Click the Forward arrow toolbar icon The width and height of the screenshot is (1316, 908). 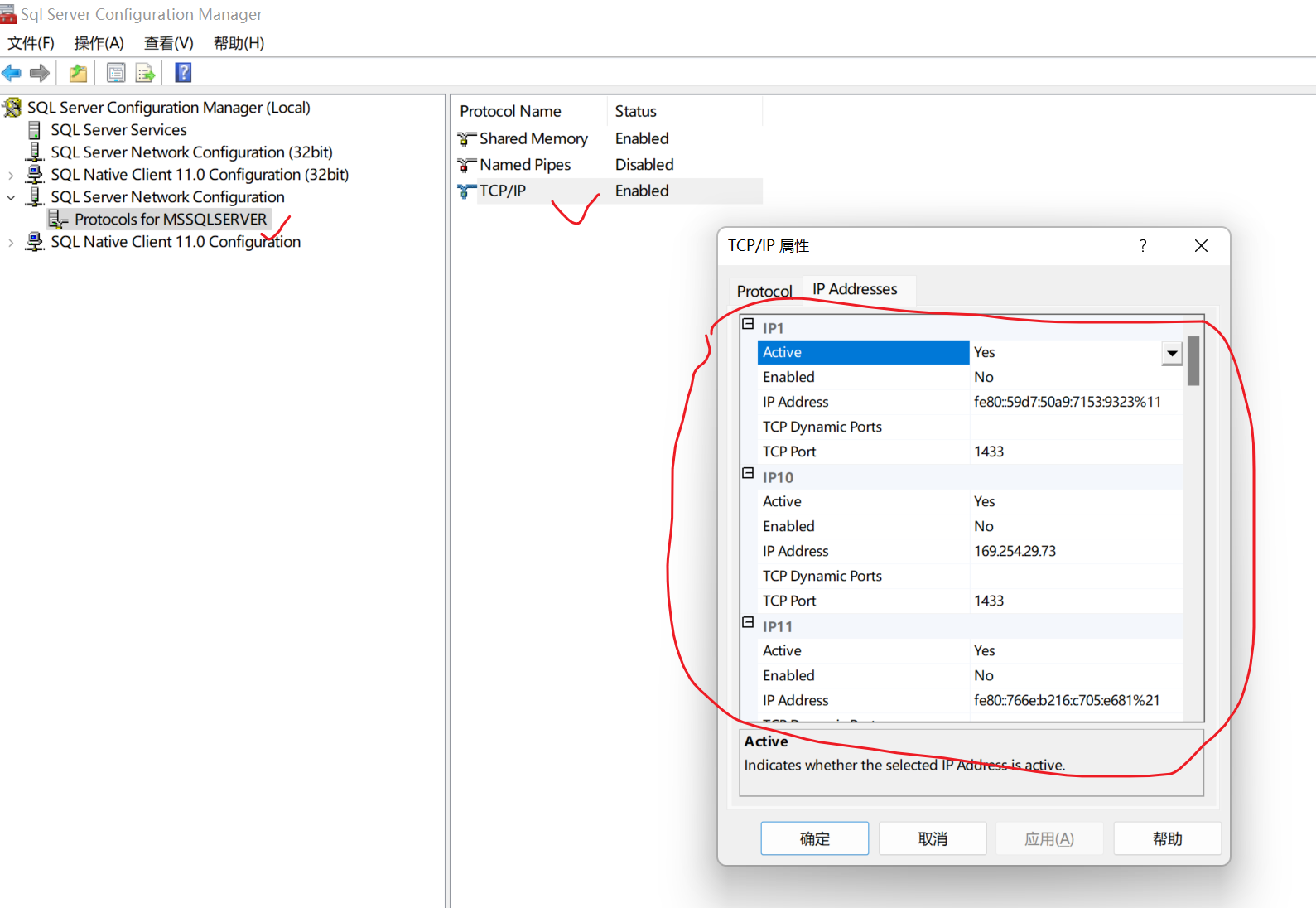pos(40,74)
